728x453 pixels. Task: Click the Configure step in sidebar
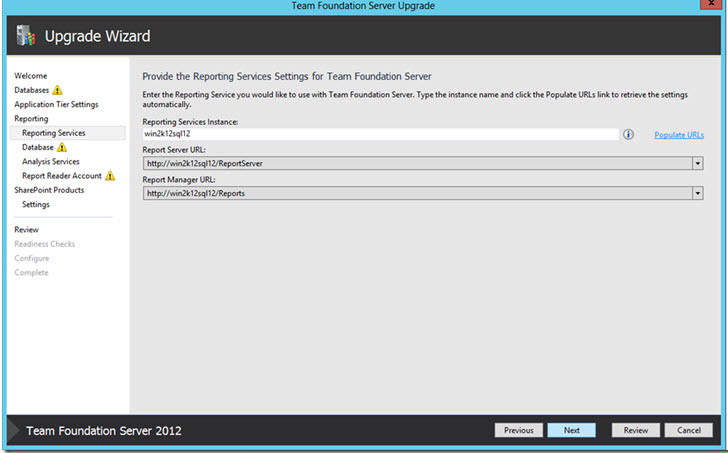(32, 259)
